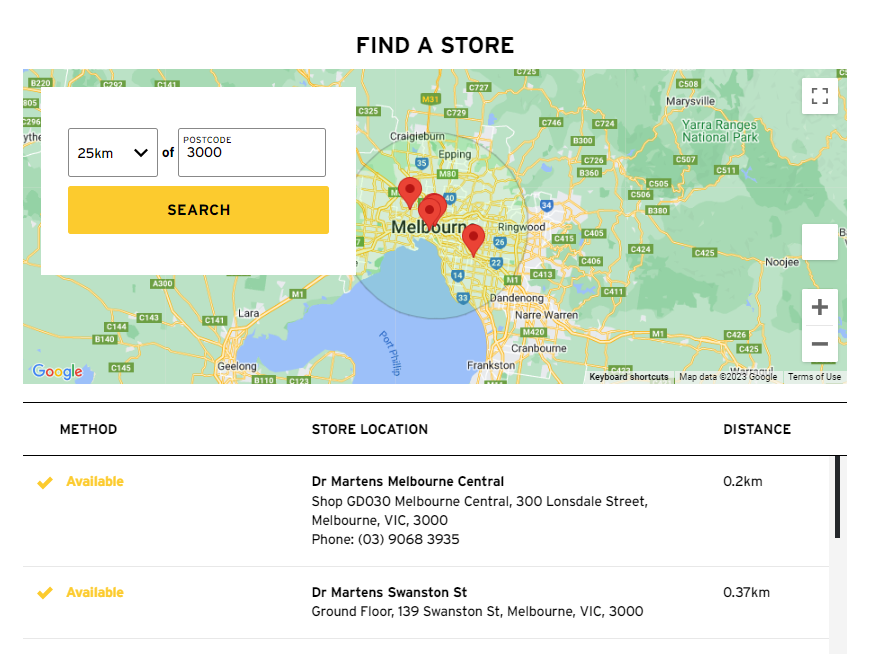Select the Dr Martens Swanston St store name
Screen dimensions: 879x668
click(389, 592)
